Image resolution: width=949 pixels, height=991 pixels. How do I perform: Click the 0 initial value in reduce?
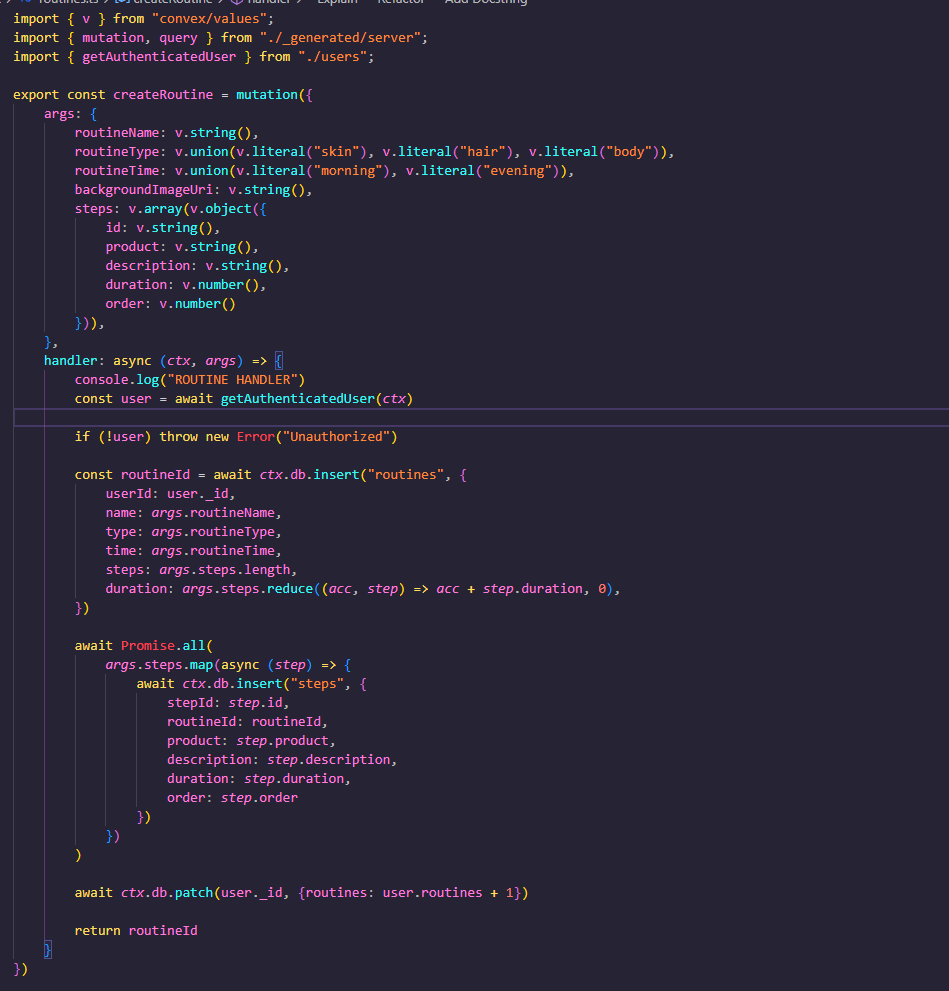click(602, 588)
